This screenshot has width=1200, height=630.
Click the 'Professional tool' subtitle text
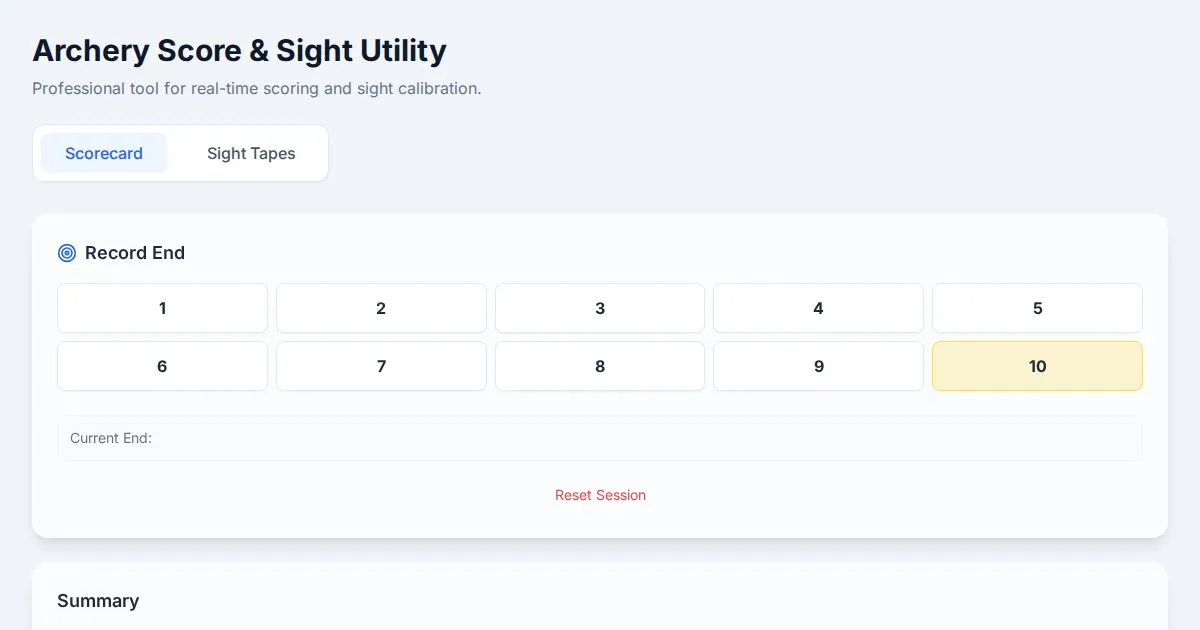[x=256, y=88]
